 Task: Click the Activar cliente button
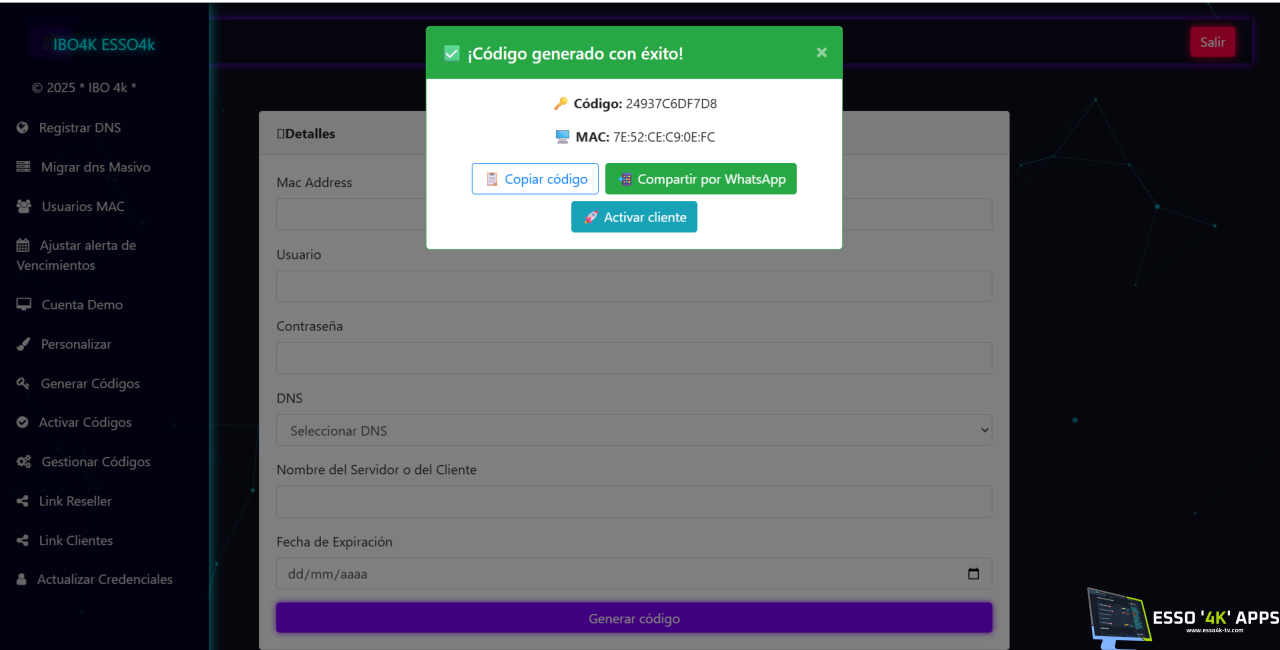pyautogui.click(x=634, y=217)
